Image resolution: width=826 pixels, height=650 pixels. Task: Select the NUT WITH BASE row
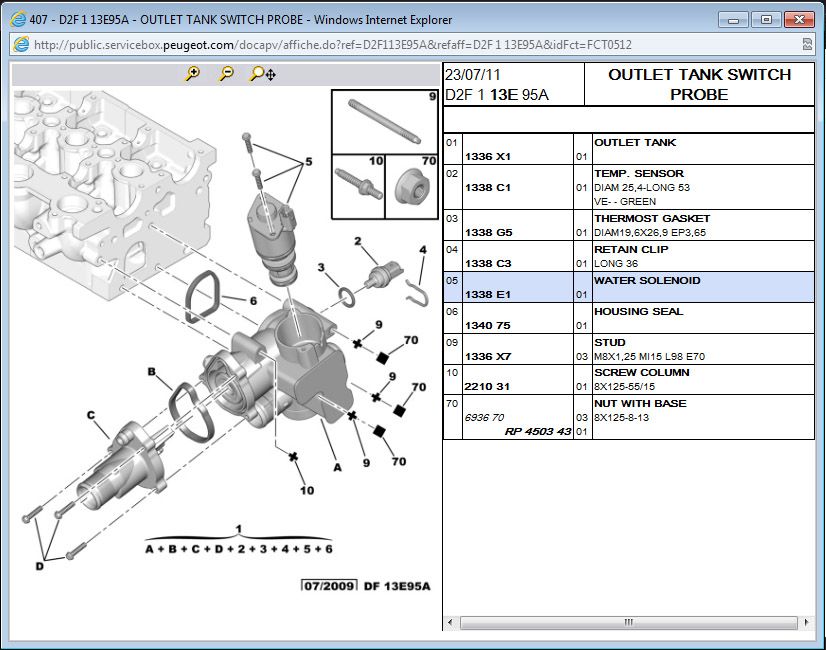(629, 417)
